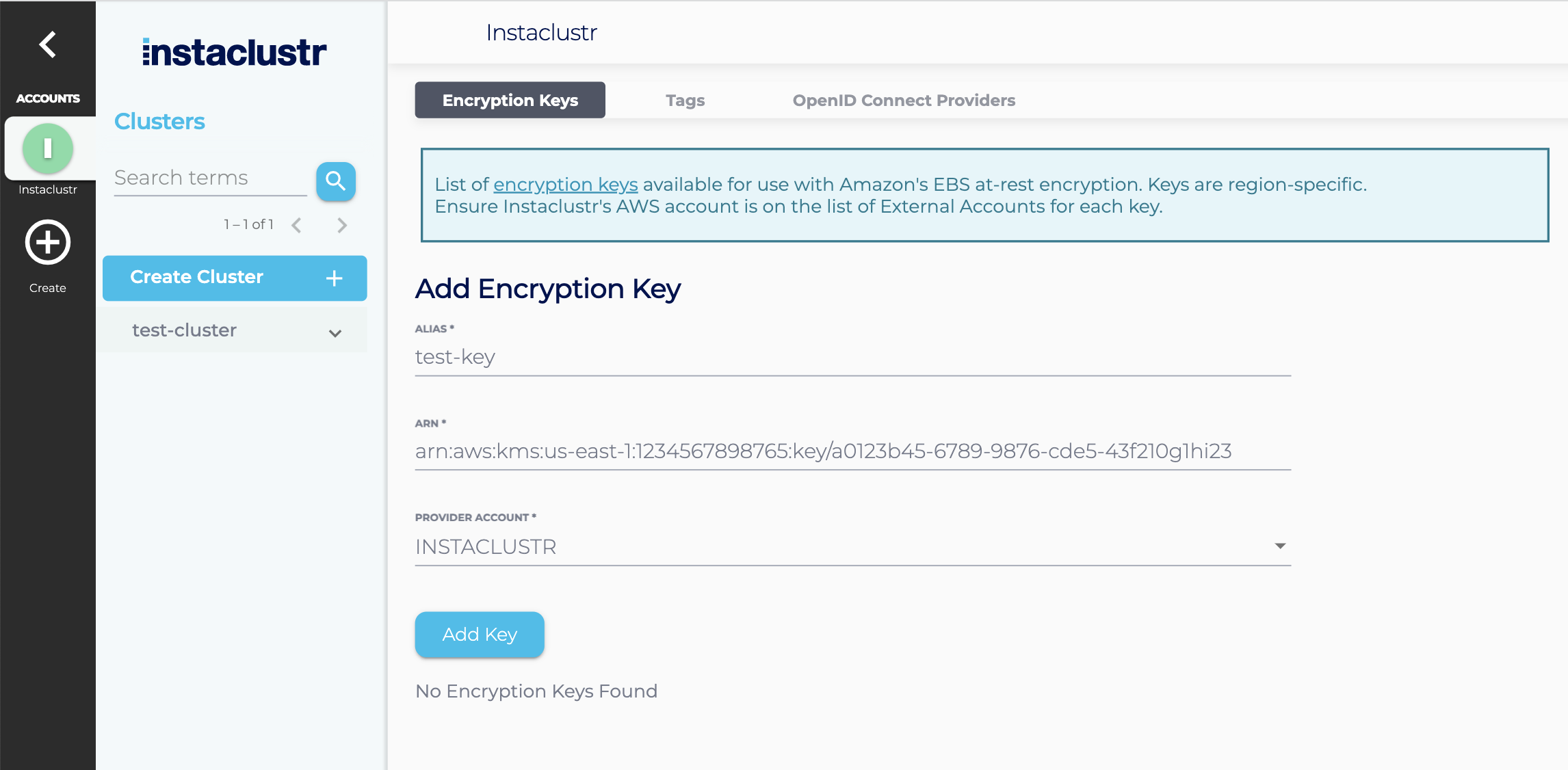Collapse the sidebar using the back arrow

point(47,44)
